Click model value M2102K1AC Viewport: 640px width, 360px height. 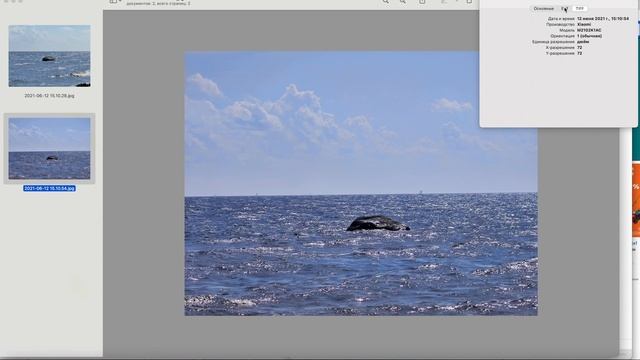[x=589, y=30]
